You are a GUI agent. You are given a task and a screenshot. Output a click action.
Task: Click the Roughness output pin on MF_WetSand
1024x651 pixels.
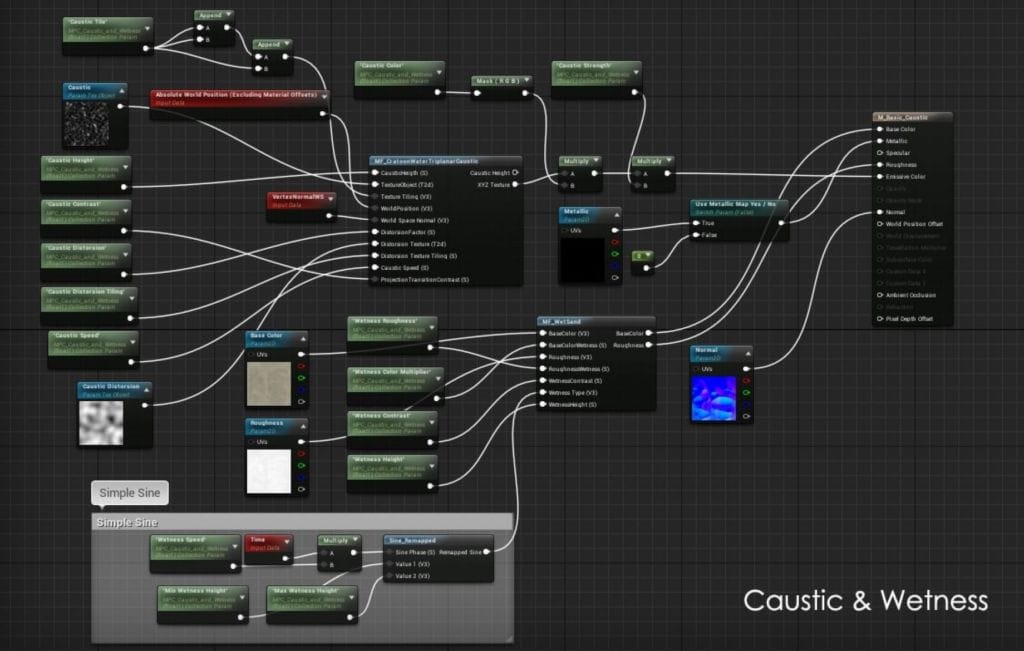pos(648,345)
